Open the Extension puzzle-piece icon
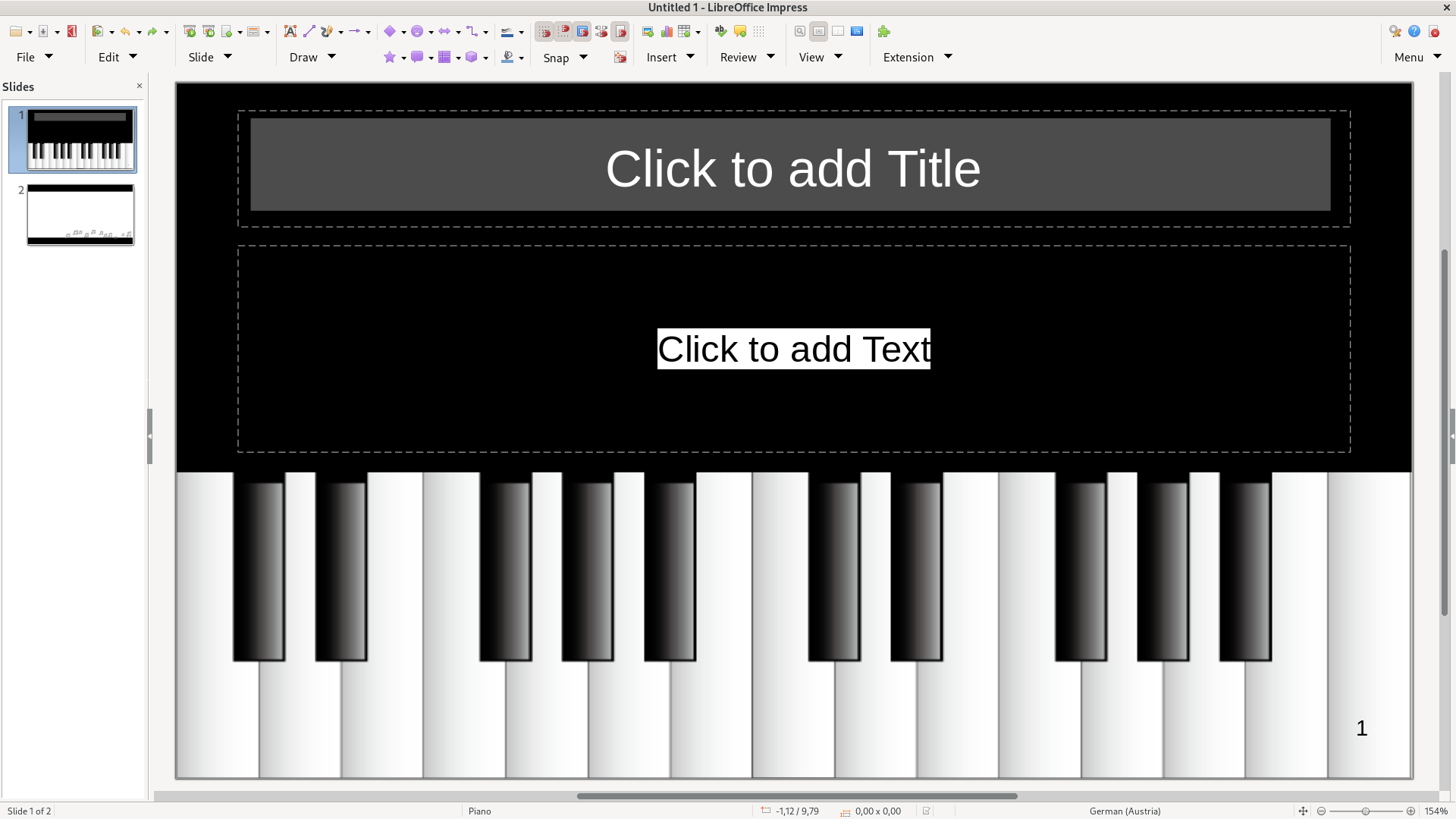Image resolution: width=1456 pixels, height=819 pixels. (x=883, y=32)
